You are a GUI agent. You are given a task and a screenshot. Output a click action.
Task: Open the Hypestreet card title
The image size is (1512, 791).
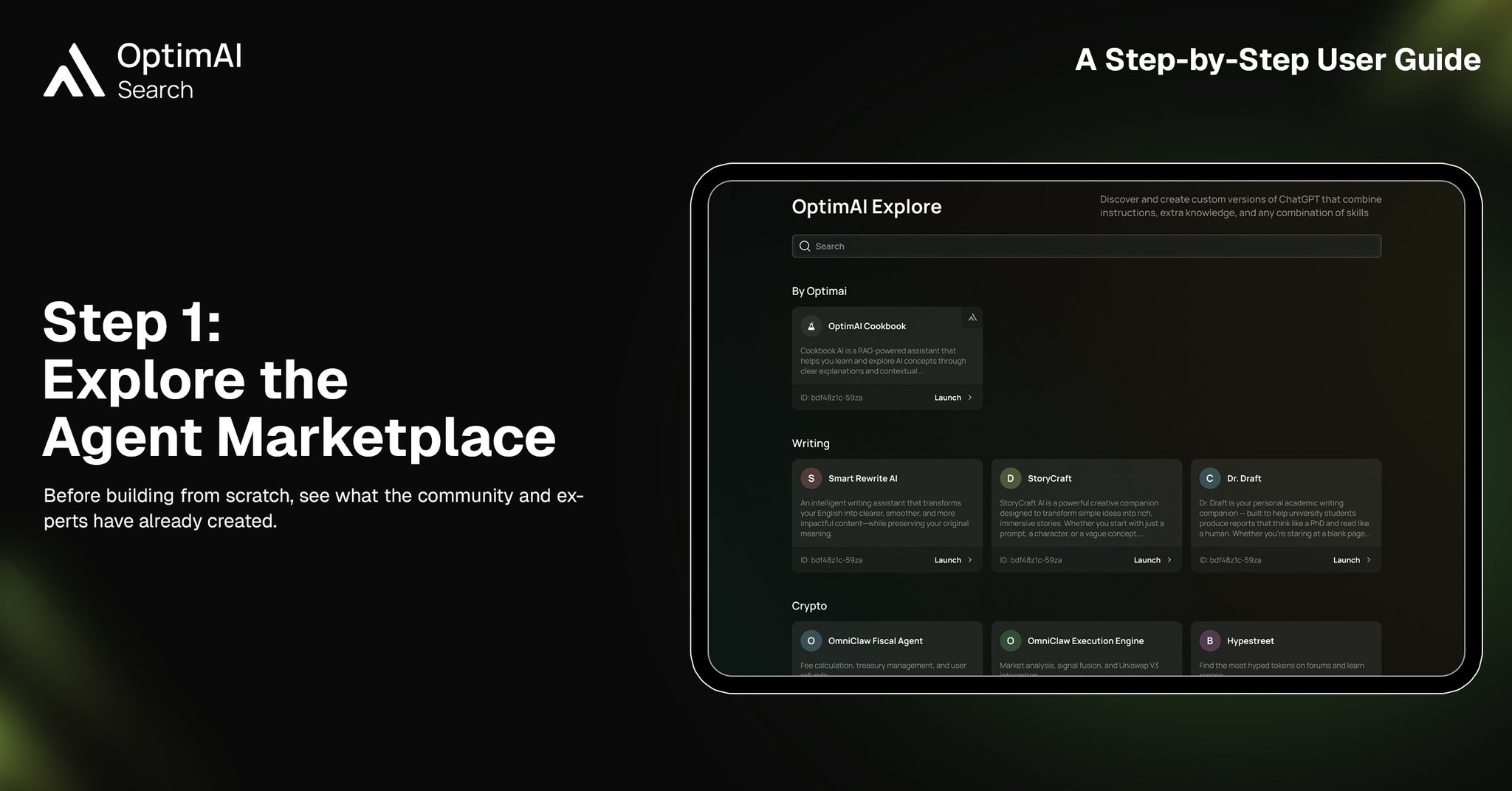point(1250,640)
